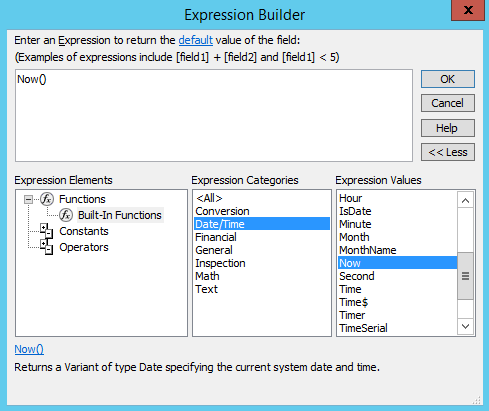
Task: Choose the Inspection category
Action: (x=262, y=263)
